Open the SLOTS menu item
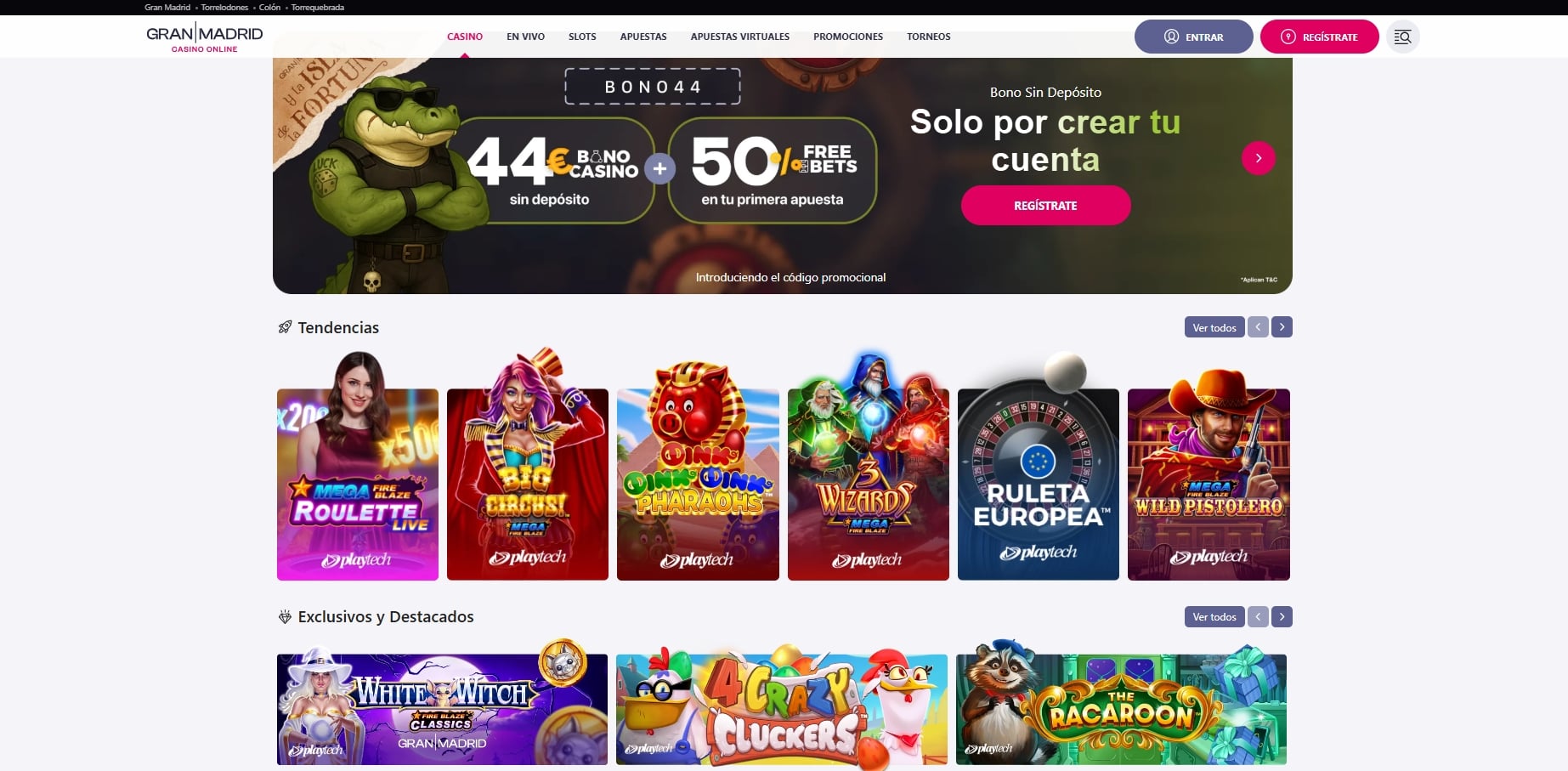Screen dimensions: 1568x771 tap(582, 37)
